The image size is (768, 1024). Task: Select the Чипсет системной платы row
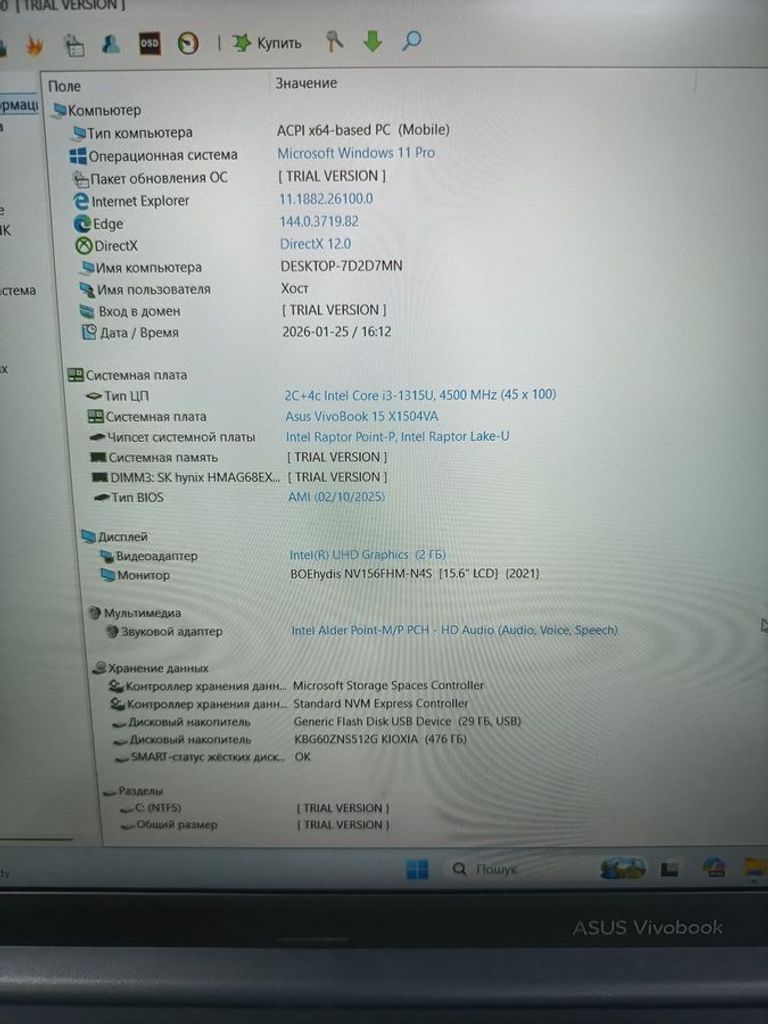pyautogui.click(x=172, y=437)
